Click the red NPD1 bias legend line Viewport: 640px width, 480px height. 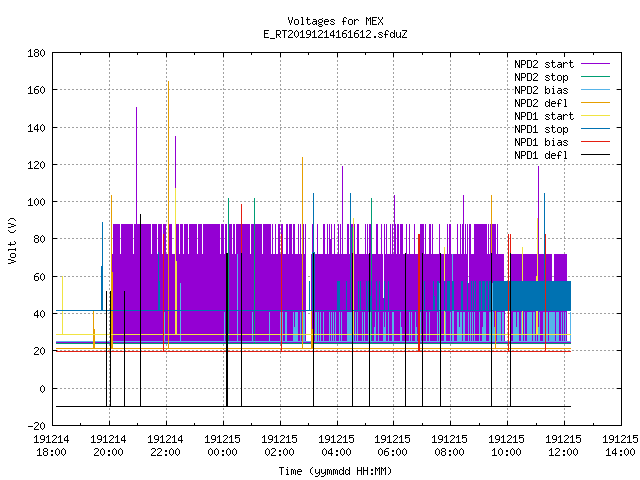click(x=595, y=142)
